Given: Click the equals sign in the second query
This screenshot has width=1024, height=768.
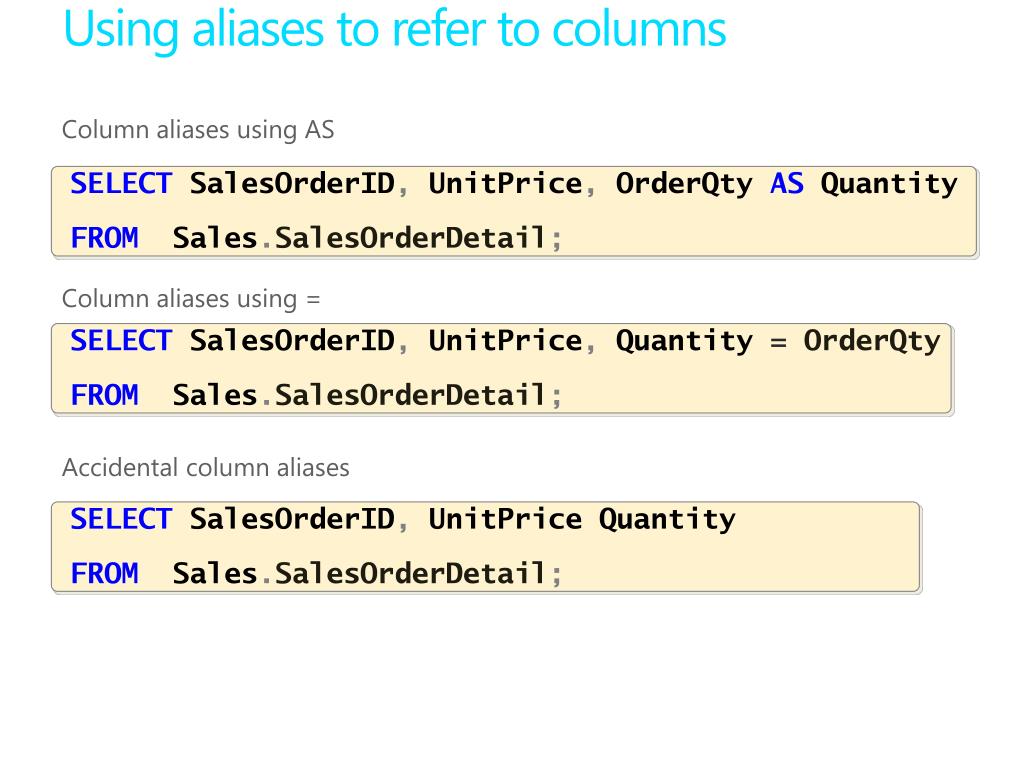Looking at the screenshot, I should coord(778,341).
